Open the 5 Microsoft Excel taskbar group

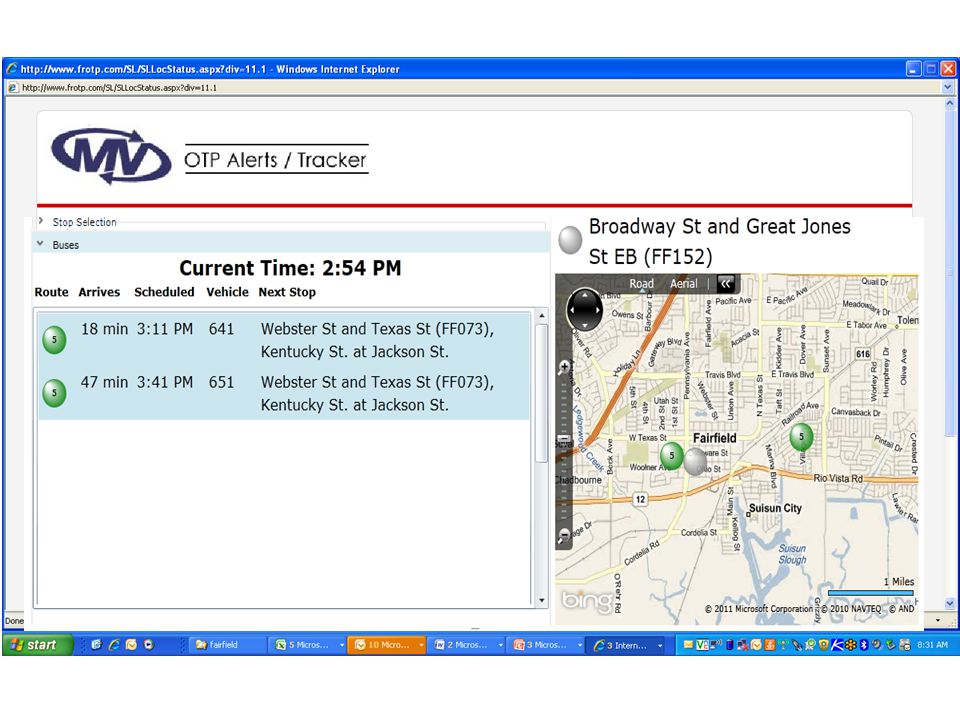click(308, 645)
